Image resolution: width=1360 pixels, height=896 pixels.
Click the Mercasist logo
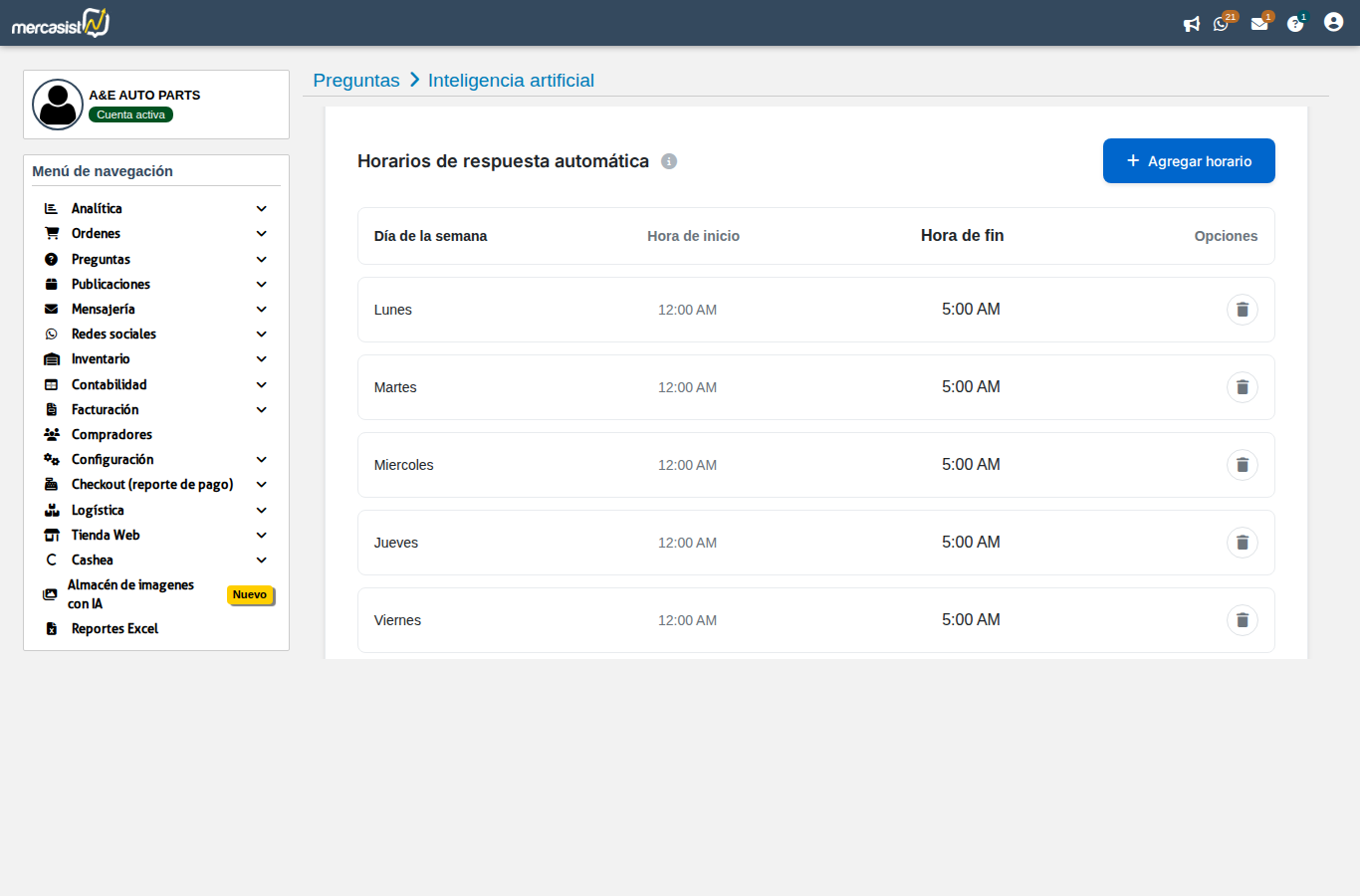coord(61,23)
